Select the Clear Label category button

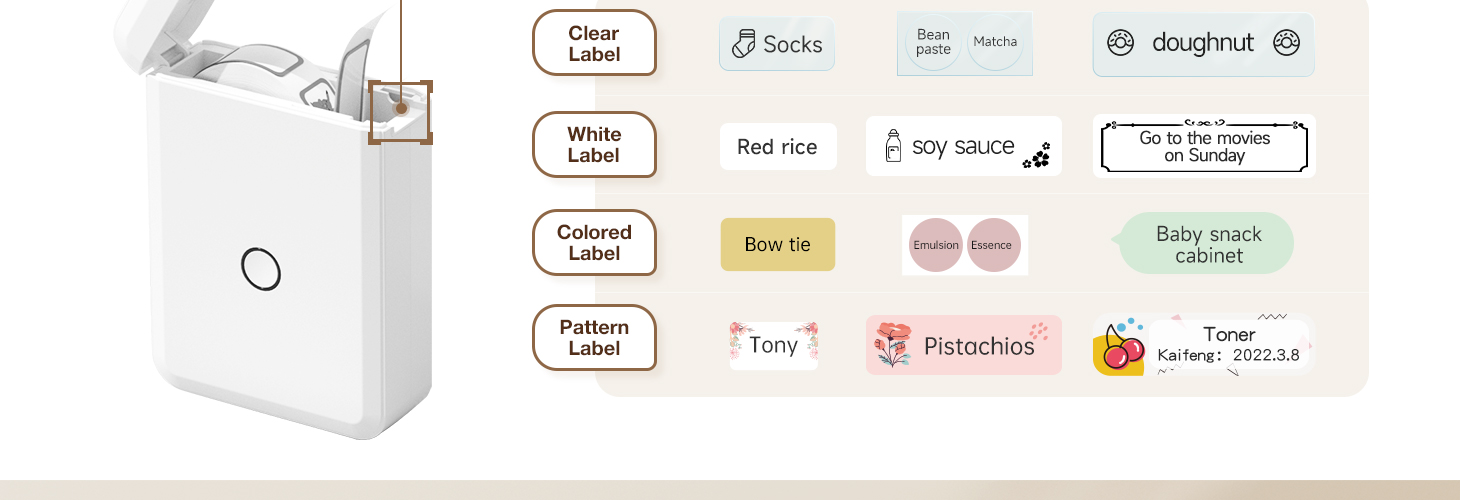(594, 43)
